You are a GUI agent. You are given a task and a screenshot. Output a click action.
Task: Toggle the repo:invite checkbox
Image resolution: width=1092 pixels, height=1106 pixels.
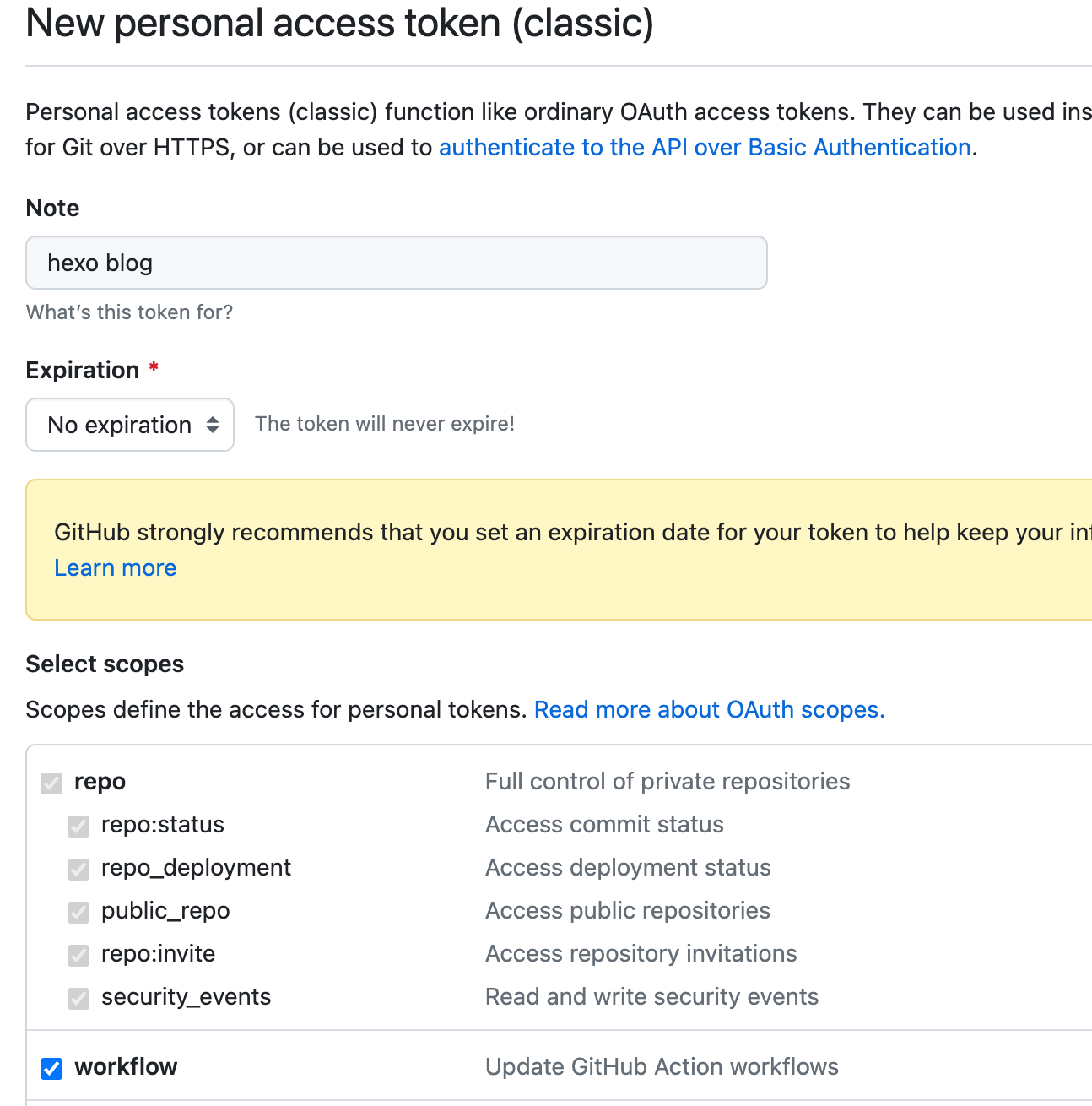[x=78, y=955]
